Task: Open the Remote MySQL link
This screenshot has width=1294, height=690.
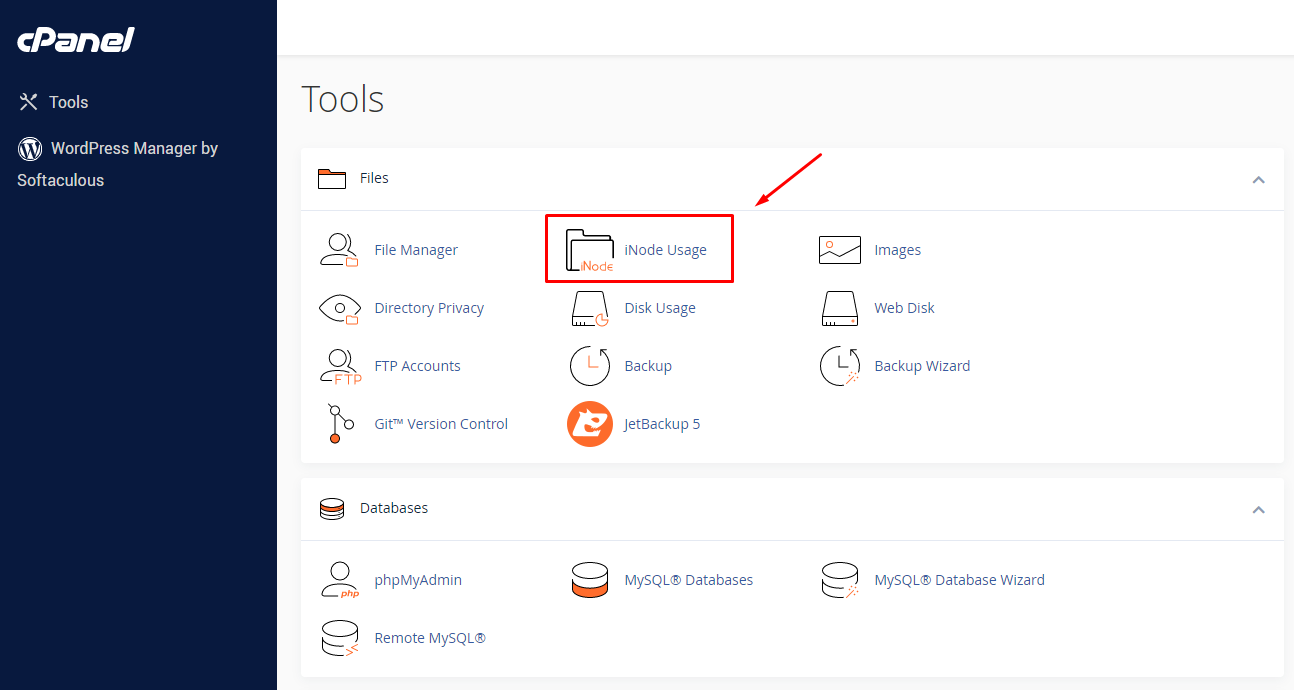Action: point(429,638)
